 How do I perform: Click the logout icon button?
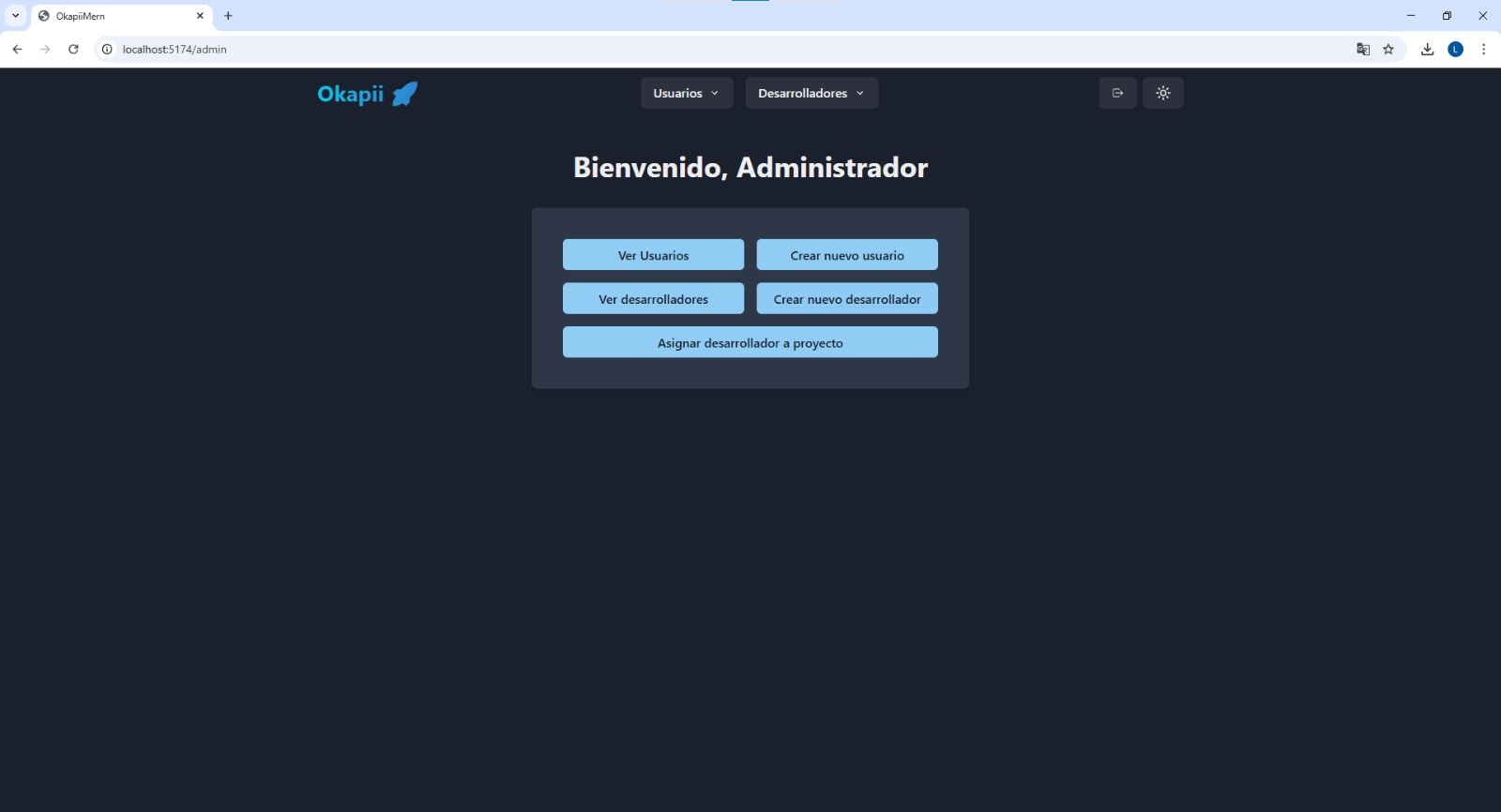tap(1117, 93)
